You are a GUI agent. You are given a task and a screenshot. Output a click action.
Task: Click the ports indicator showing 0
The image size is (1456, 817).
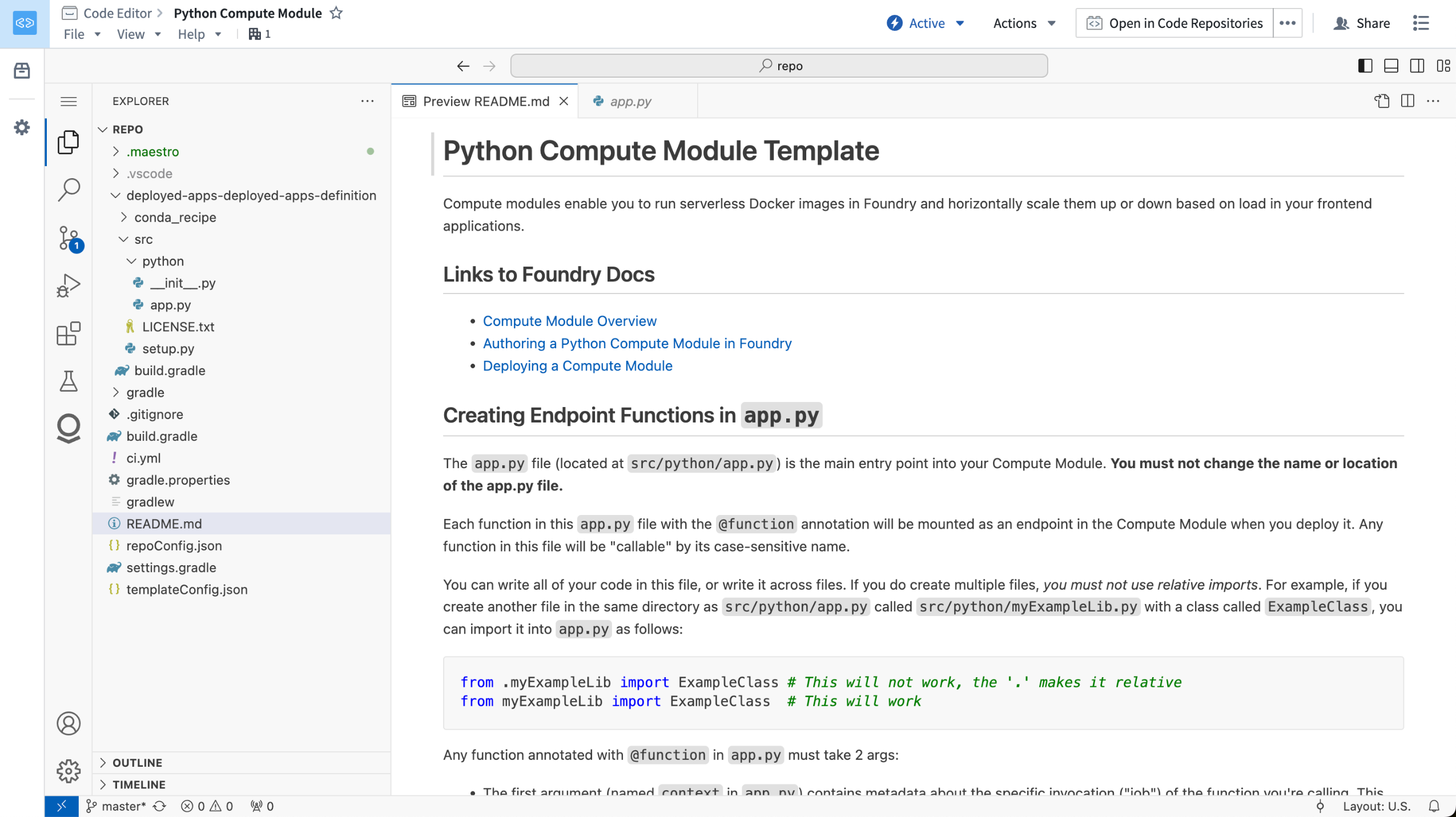point(262,806)
